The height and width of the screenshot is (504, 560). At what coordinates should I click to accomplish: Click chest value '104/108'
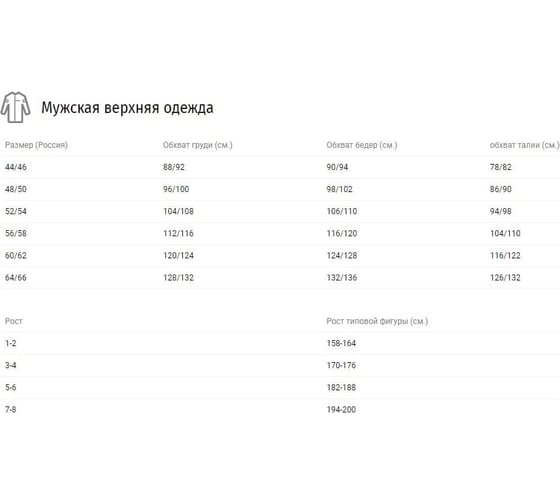pyautogui.click(x=179, y=211)
